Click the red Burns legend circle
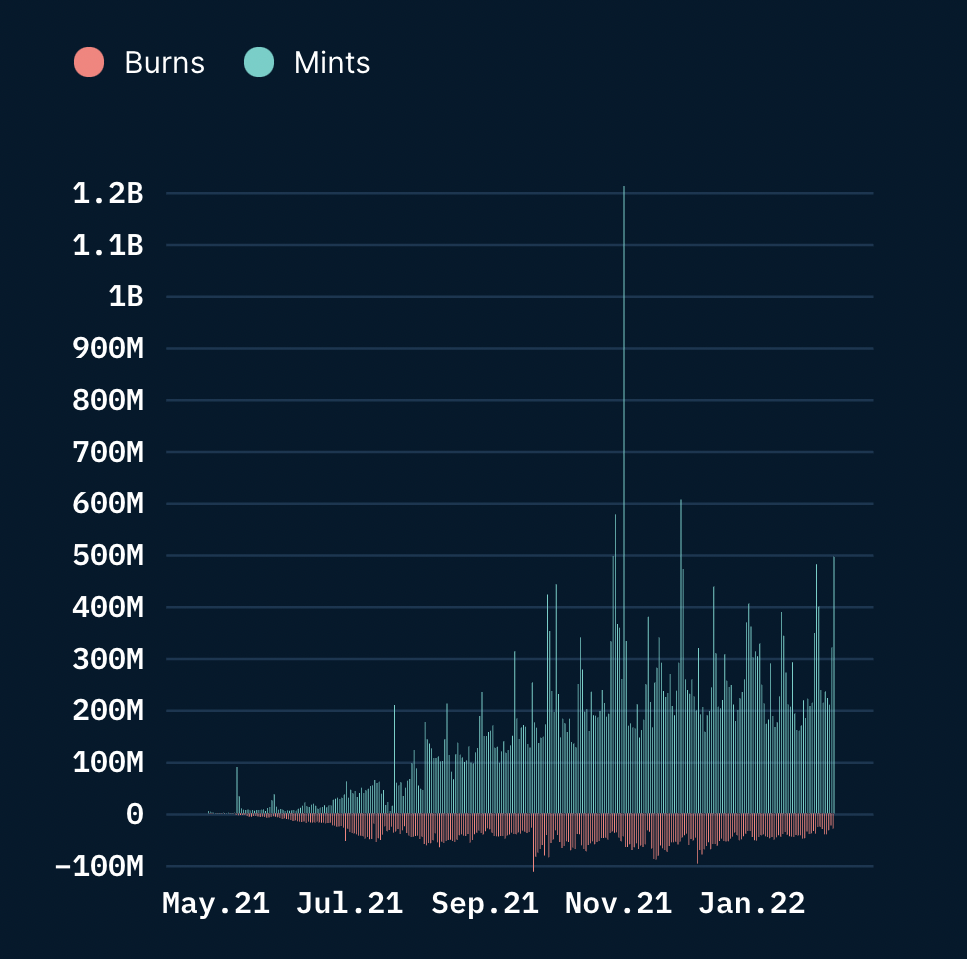 coord(89,63)
